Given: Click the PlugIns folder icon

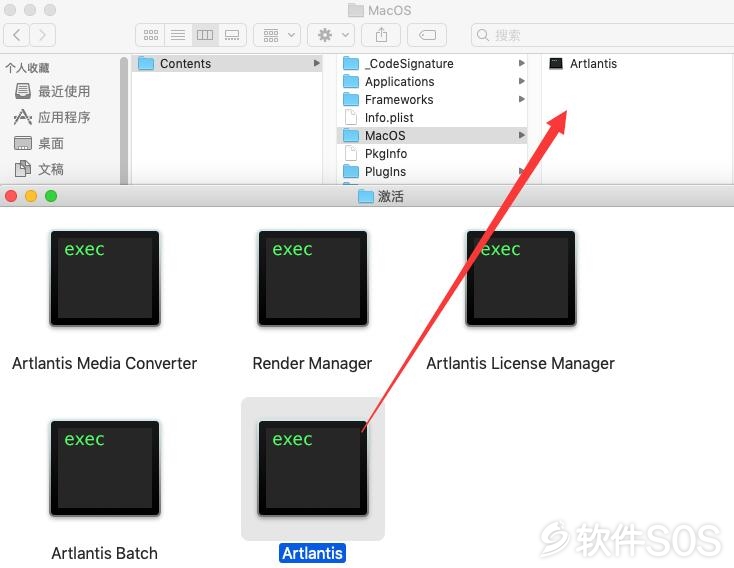Looking at the screenshot, I should click(x=351, y=171).
